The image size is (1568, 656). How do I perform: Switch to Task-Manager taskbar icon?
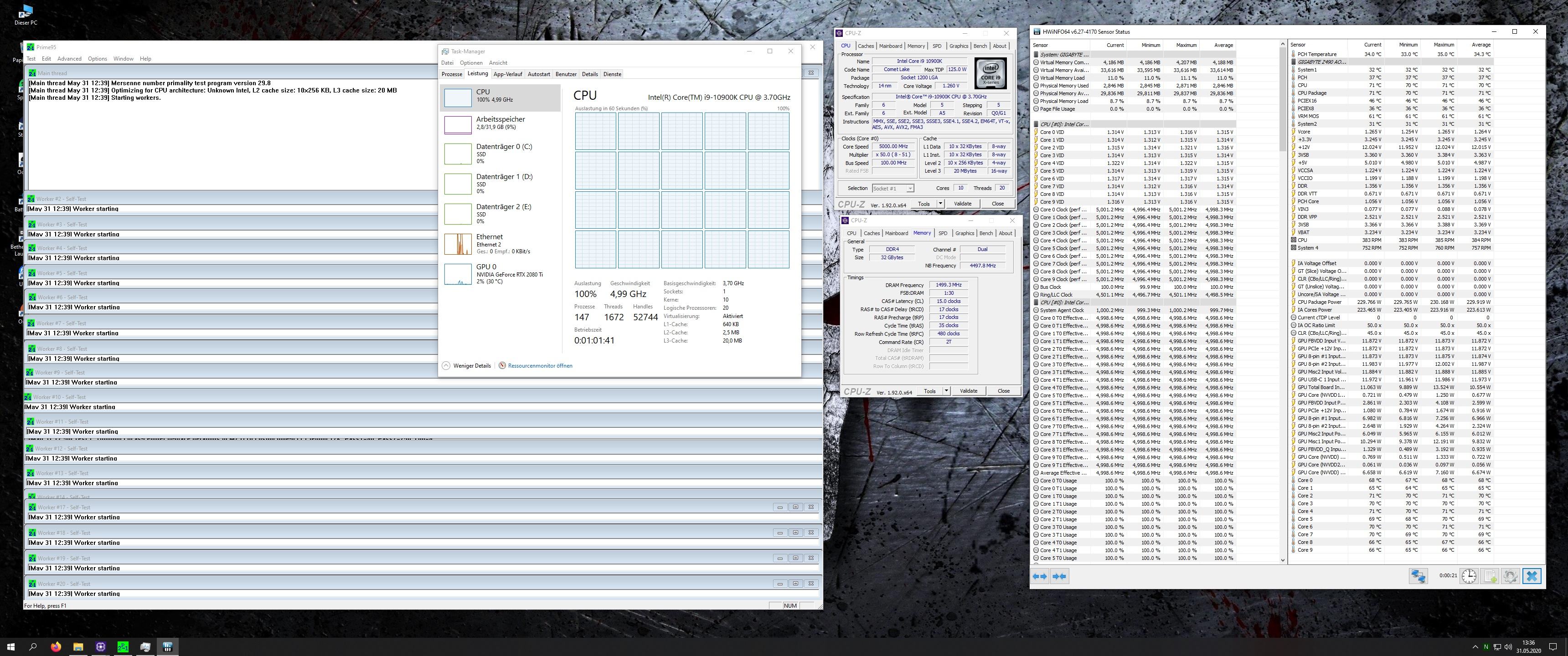(145, 647)
